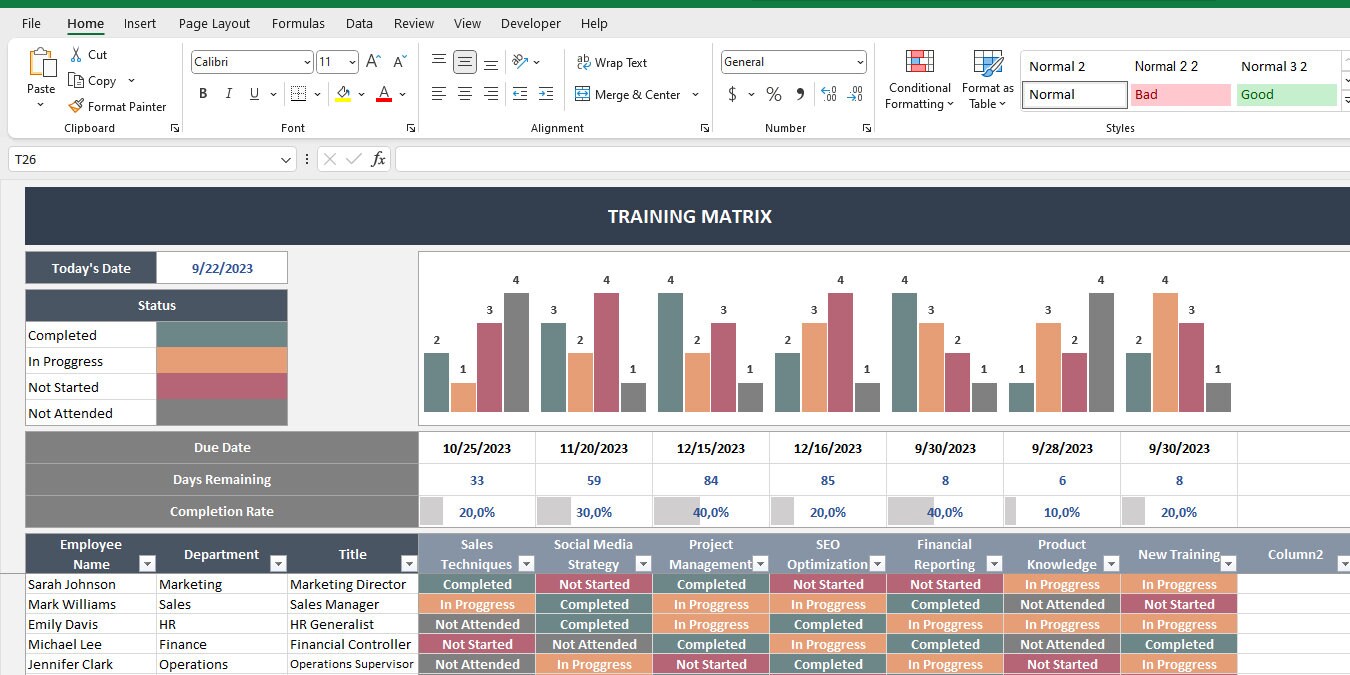Apply percent style icon
Image resolution: width=1350 pixels, height=675 pixels.
(x=774, y=94)
